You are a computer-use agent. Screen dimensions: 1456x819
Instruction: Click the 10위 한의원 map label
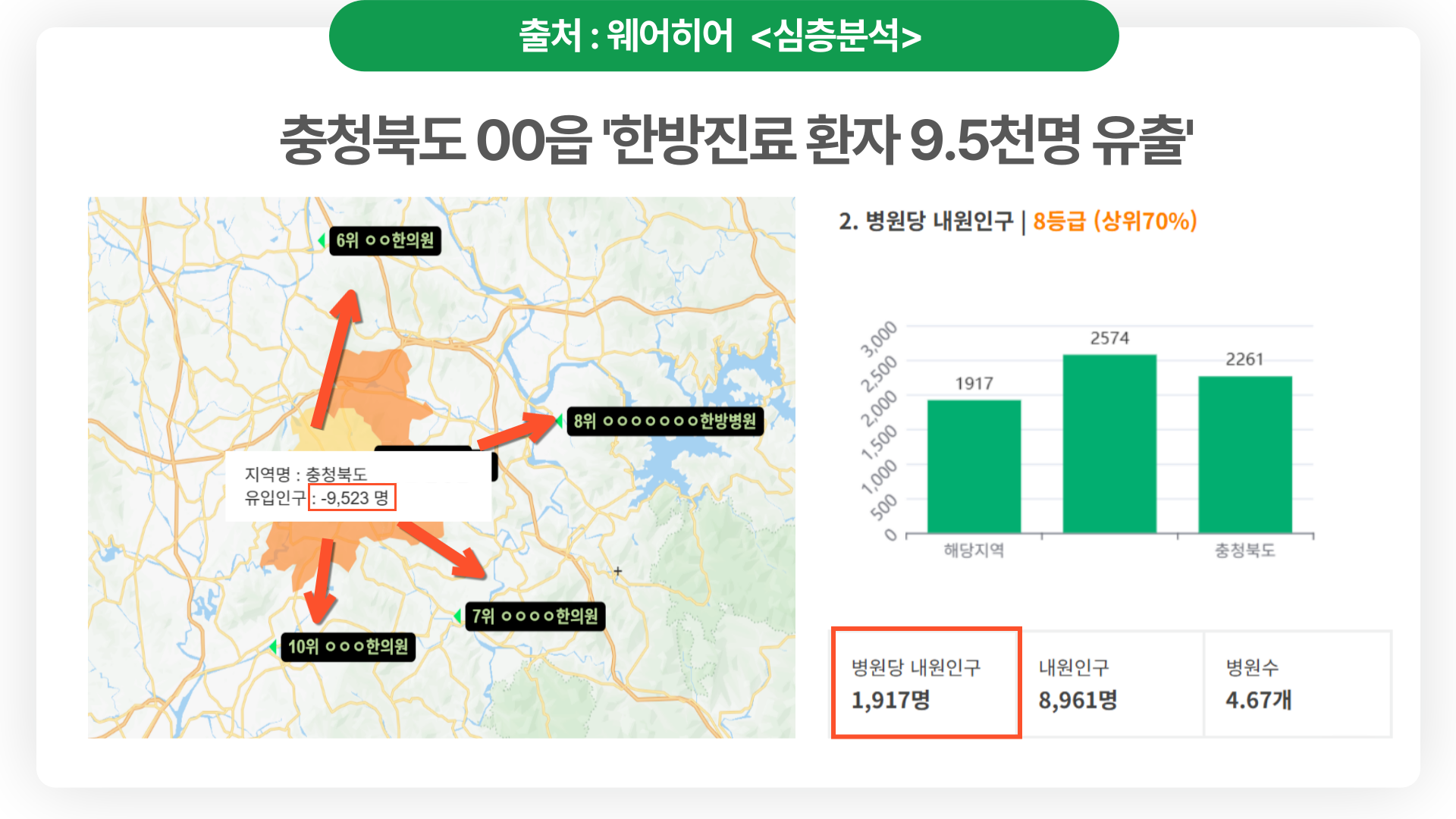[x=348, y=647]
